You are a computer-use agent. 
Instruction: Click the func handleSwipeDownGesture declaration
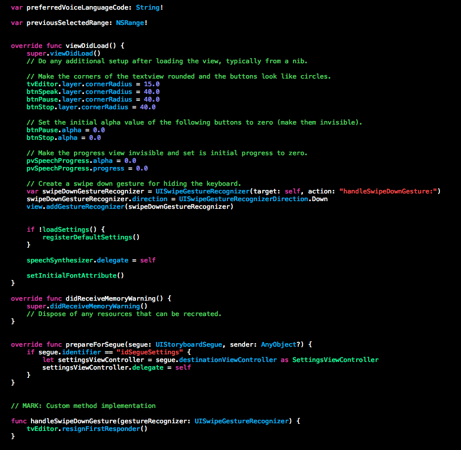(x=156, y=421)
